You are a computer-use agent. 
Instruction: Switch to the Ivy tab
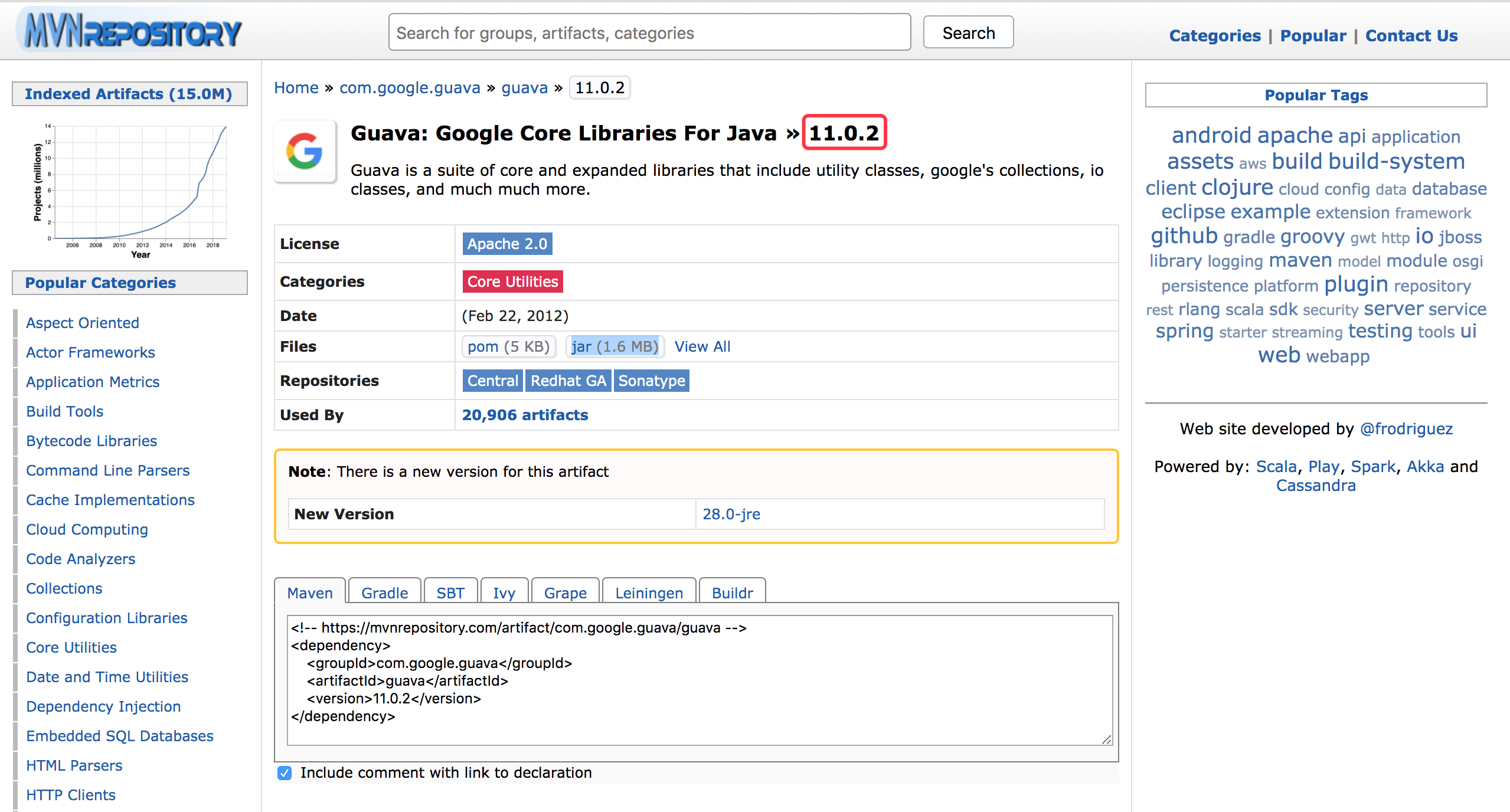tap(504, 592)
